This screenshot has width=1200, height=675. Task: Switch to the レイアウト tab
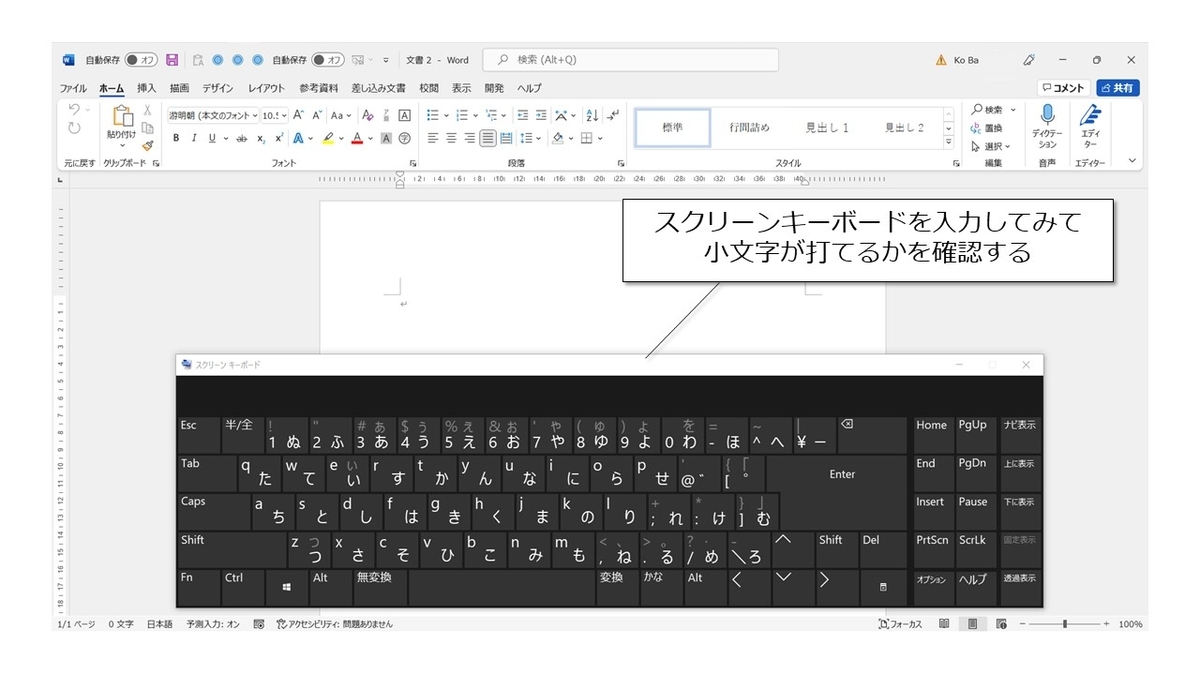click(267, 88)
